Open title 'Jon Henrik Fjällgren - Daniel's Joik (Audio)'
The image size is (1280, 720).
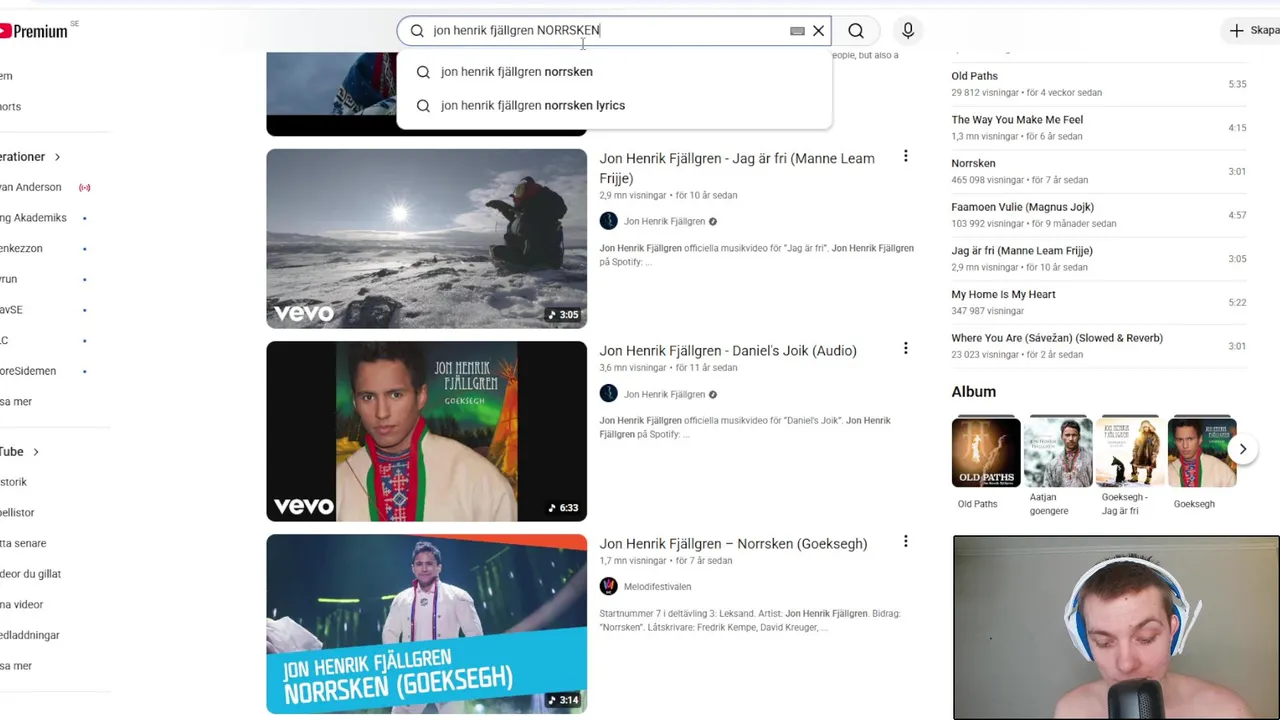(x=728, y=351)
